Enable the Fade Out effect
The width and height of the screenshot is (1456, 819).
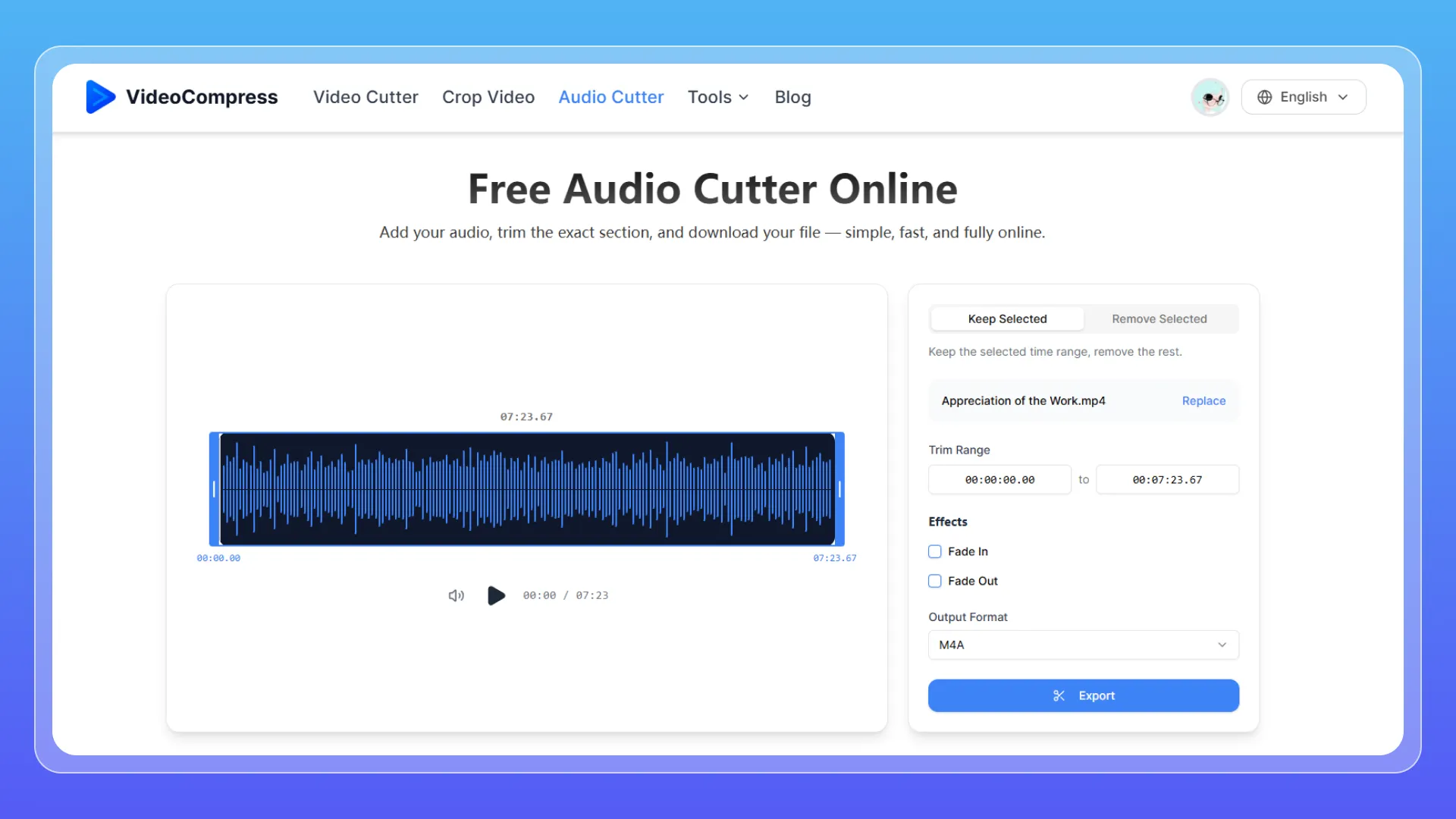click(x=935, y=581)
